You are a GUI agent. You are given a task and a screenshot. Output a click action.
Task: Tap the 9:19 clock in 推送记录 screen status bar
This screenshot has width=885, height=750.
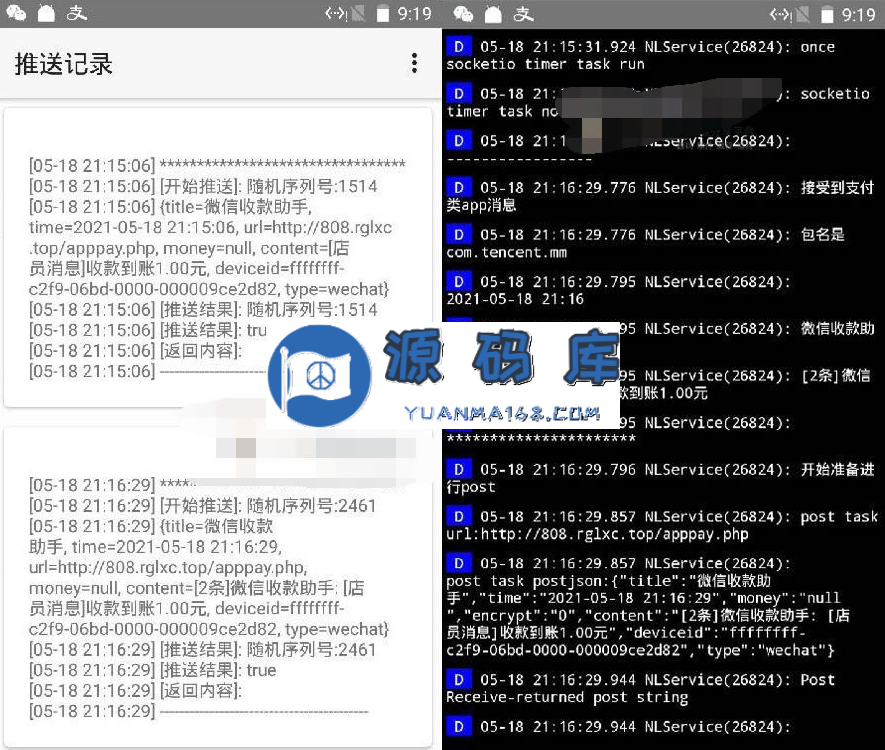[414, 14]
